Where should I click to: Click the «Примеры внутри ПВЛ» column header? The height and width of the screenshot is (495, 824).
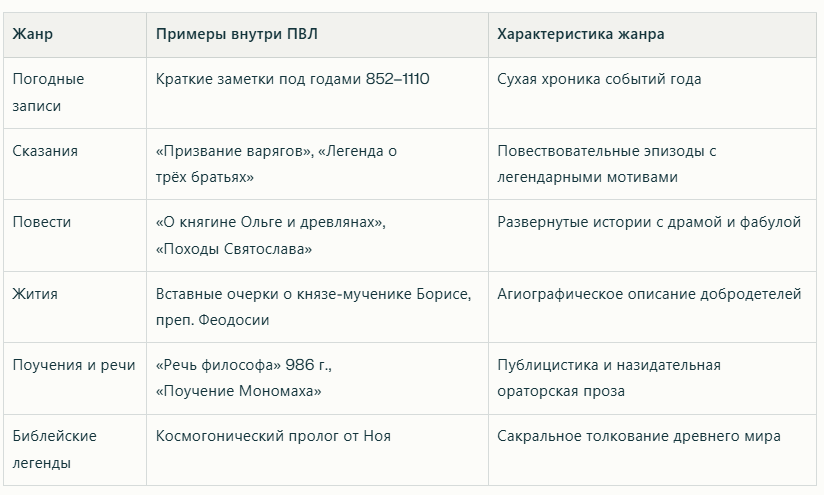237,34
